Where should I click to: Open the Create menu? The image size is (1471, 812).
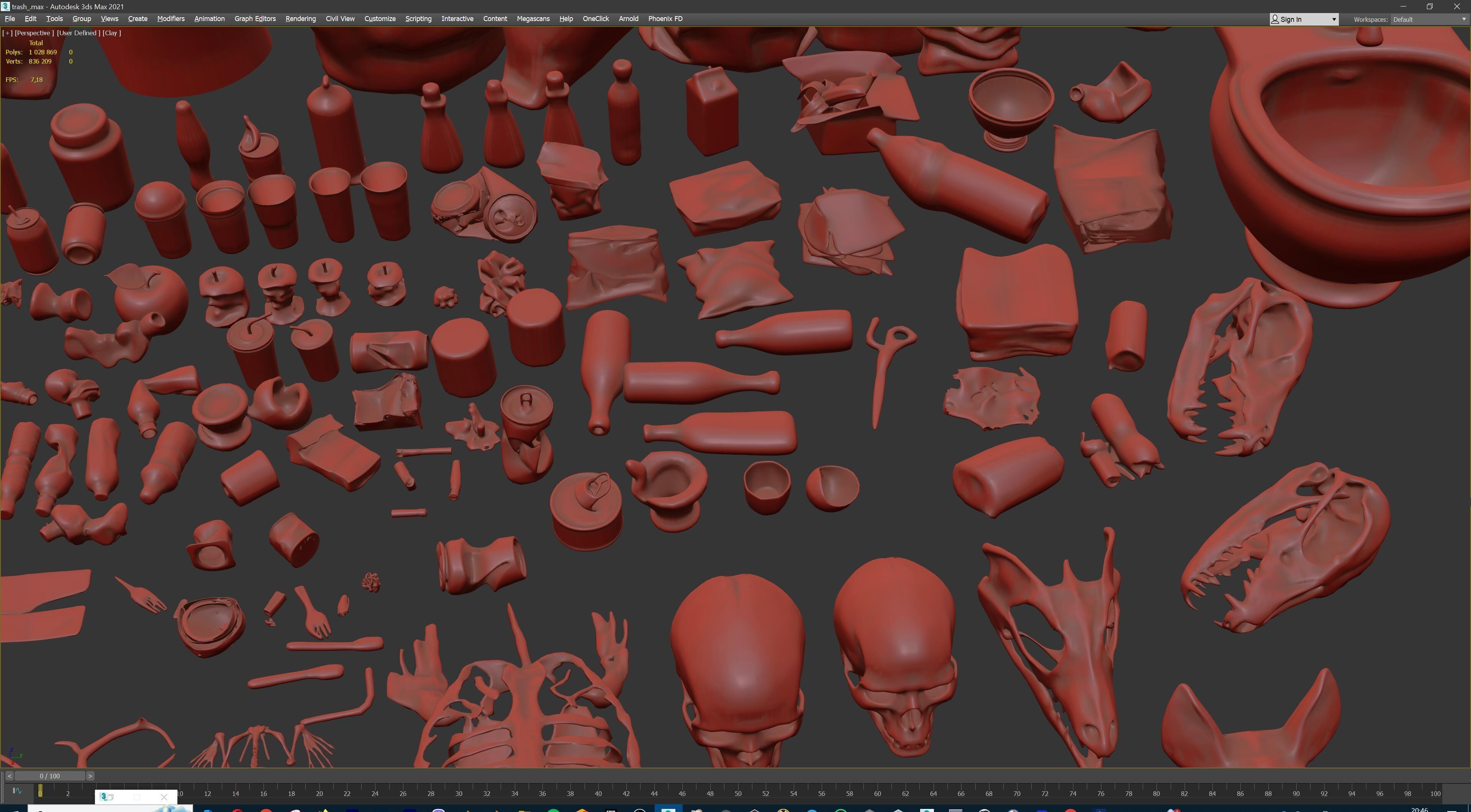138,19
